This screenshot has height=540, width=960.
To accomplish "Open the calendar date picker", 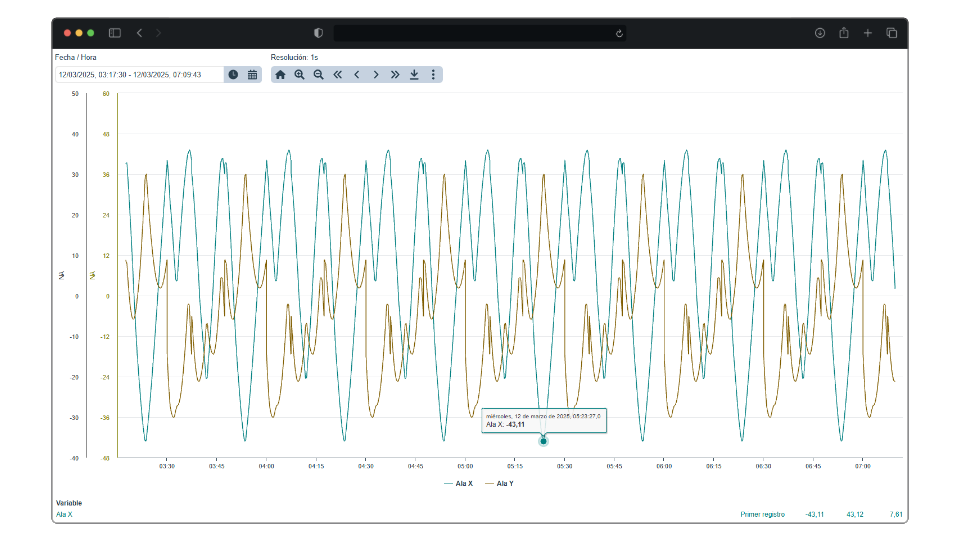I will pos(252,75).
